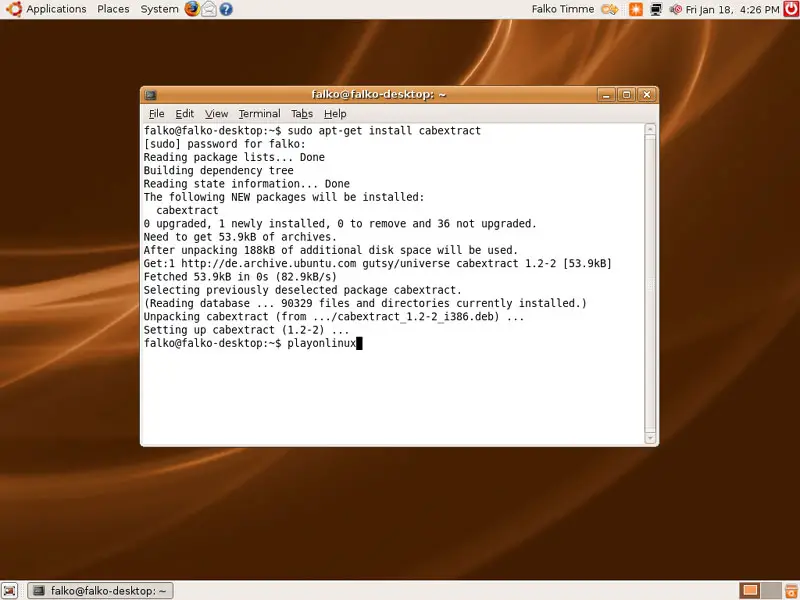Click the clock showing Fri Jan 18, 4:26 PM
The height and width of the screenshot is (600, 800).
[x=732, y=9]
